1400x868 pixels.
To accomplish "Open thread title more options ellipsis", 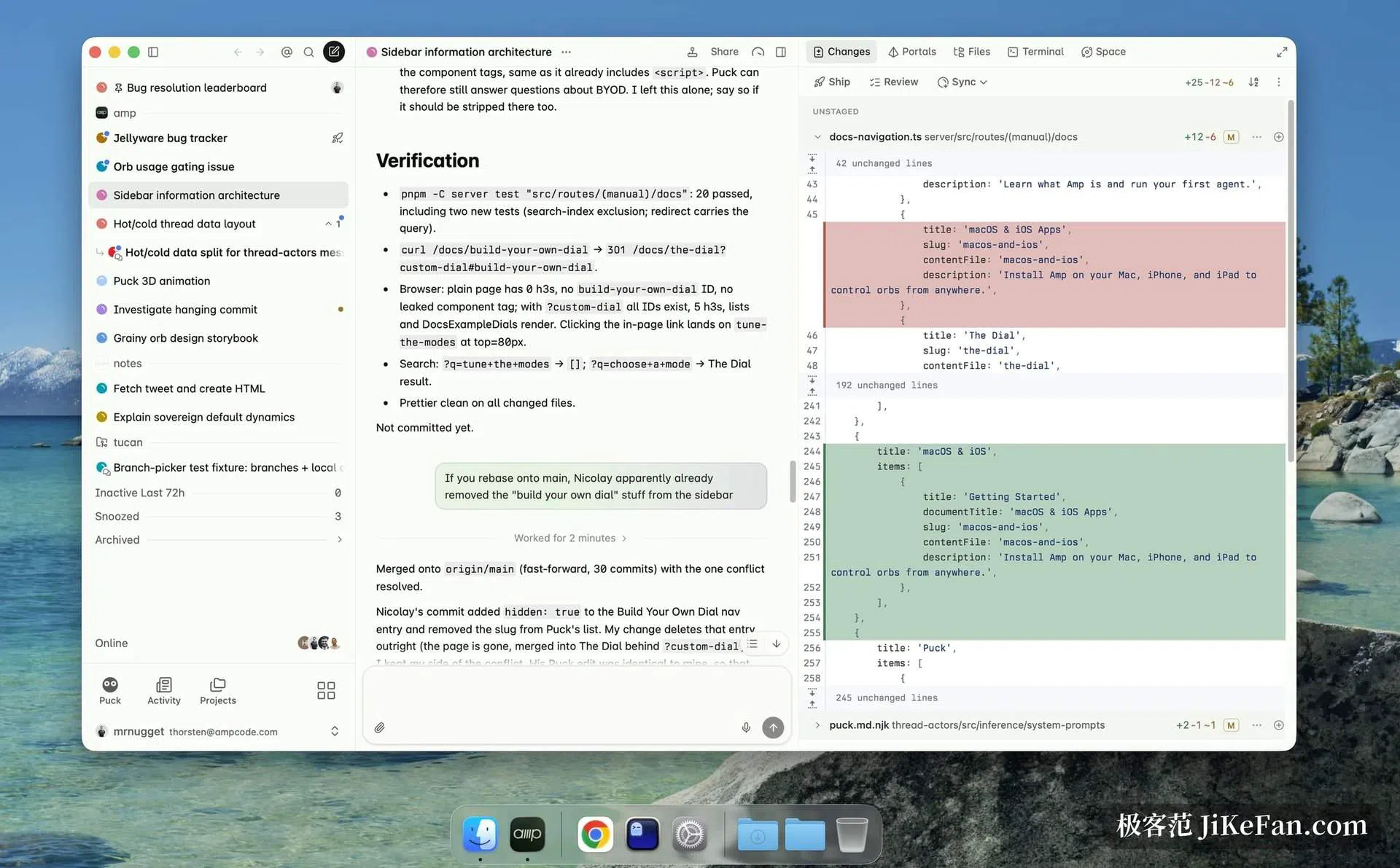I will [x=567, y=52].
